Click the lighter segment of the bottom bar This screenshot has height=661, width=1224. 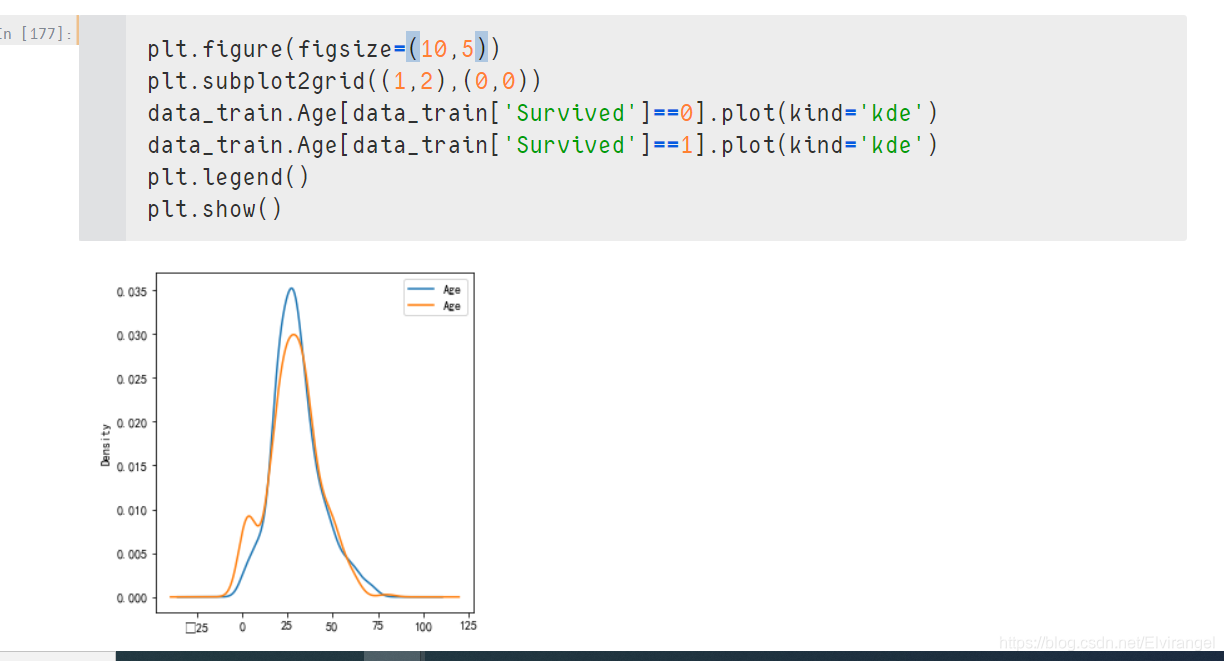[392, 656]
